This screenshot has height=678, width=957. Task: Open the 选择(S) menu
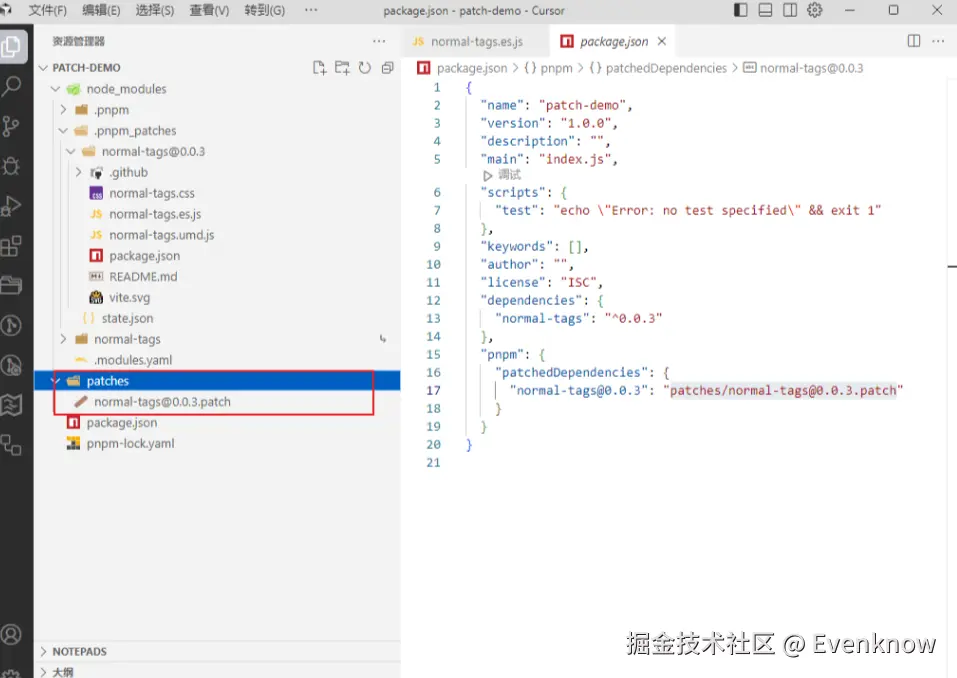tap(155, 10)
